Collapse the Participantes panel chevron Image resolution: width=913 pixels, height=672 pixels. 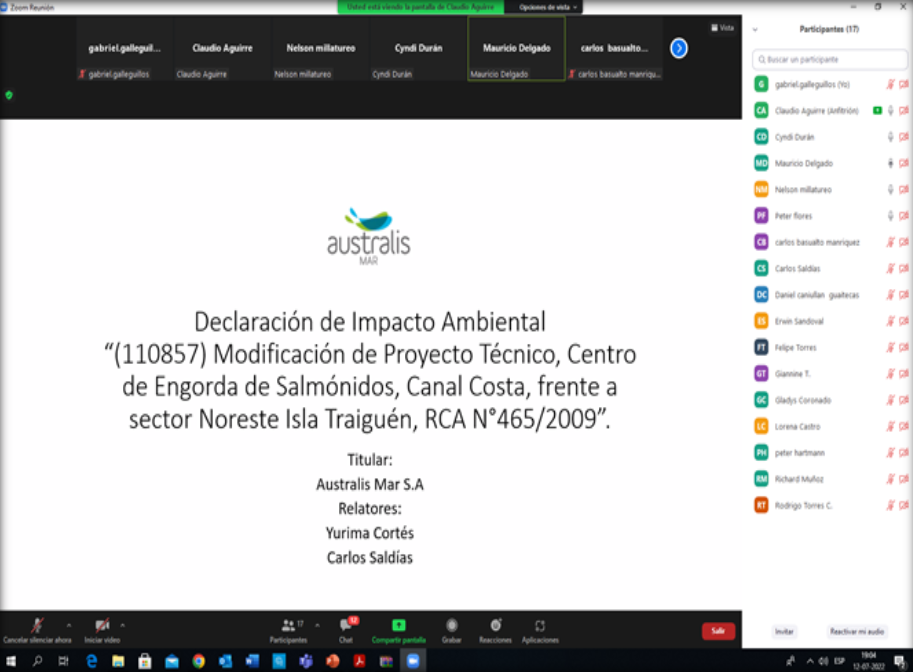coord(755,29)
